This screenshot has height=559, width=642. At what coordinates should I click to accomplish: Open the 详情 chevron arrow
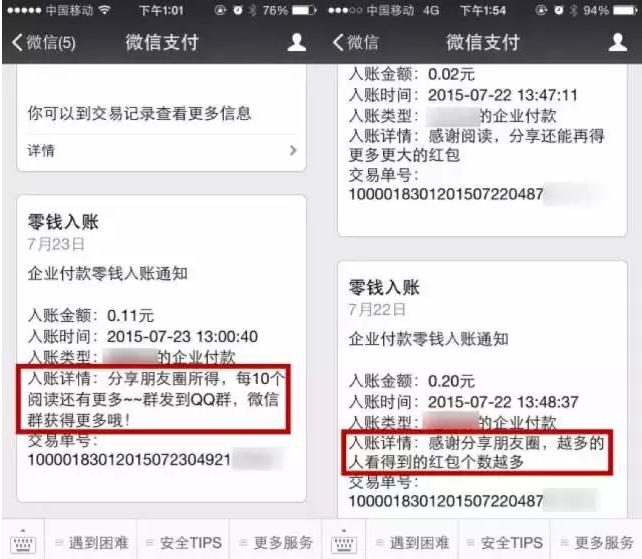(x=293, y=150)
